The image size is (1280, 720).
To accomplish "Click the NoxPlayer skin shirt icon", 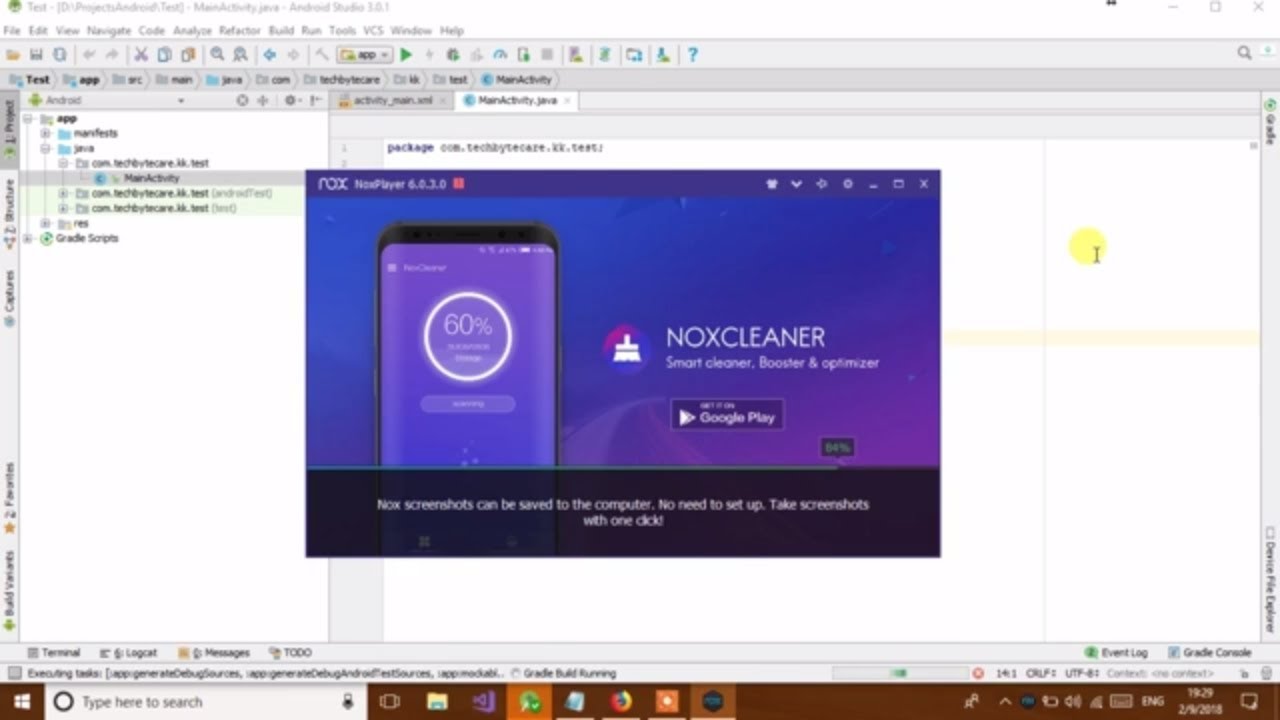I will click(771, 184).
